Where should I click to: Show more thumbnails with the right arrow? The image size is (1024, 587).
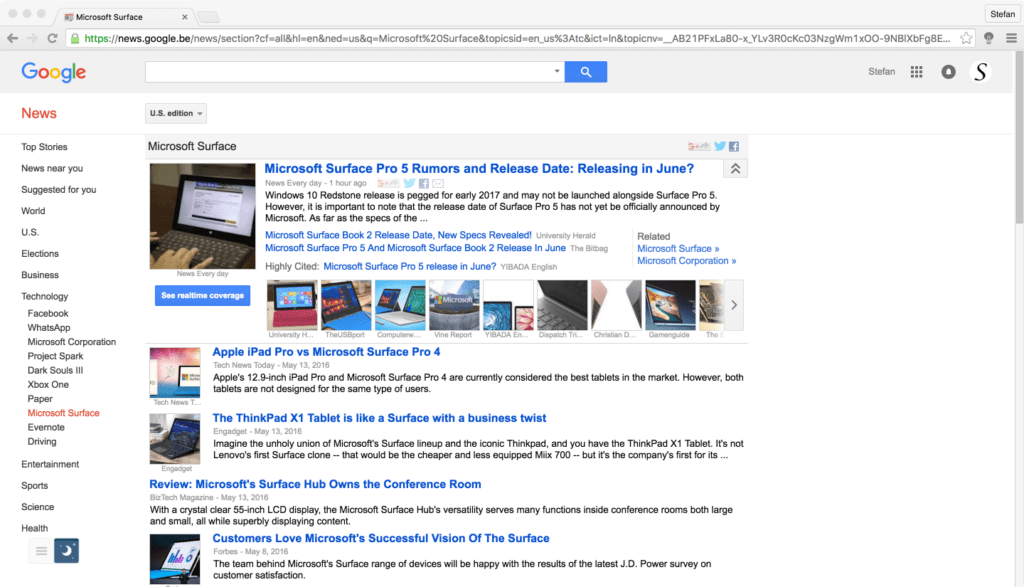click(x=734, y=305)
